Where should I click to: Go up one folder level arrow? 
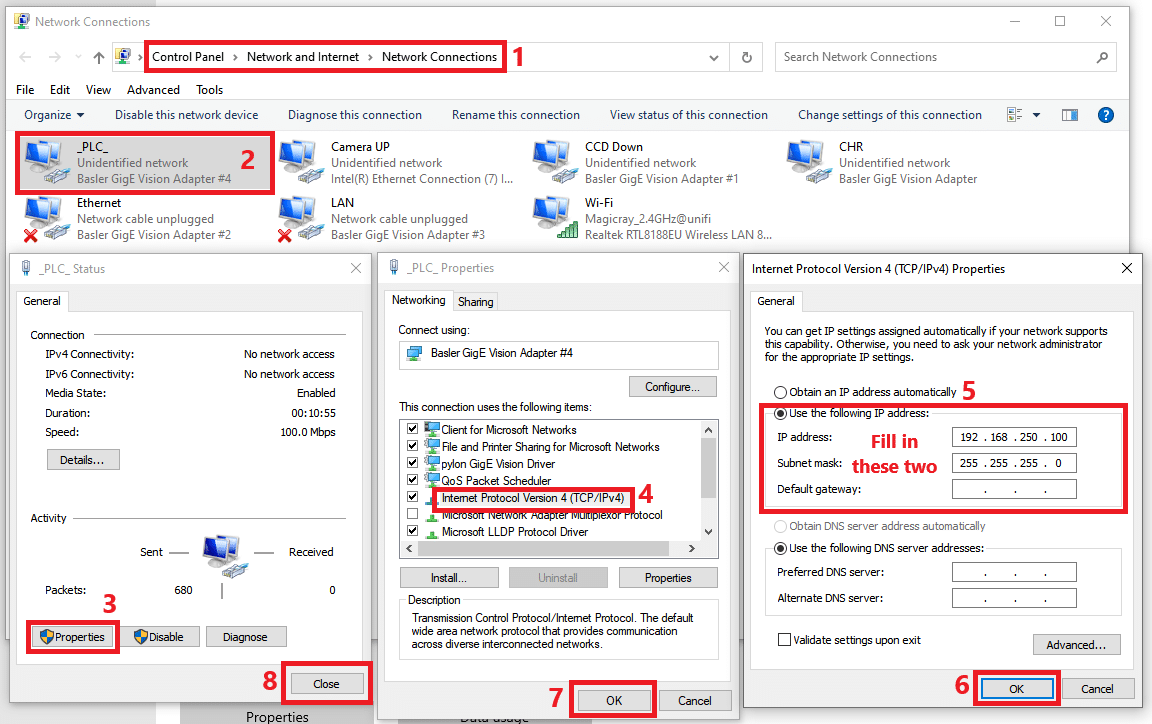98,57
